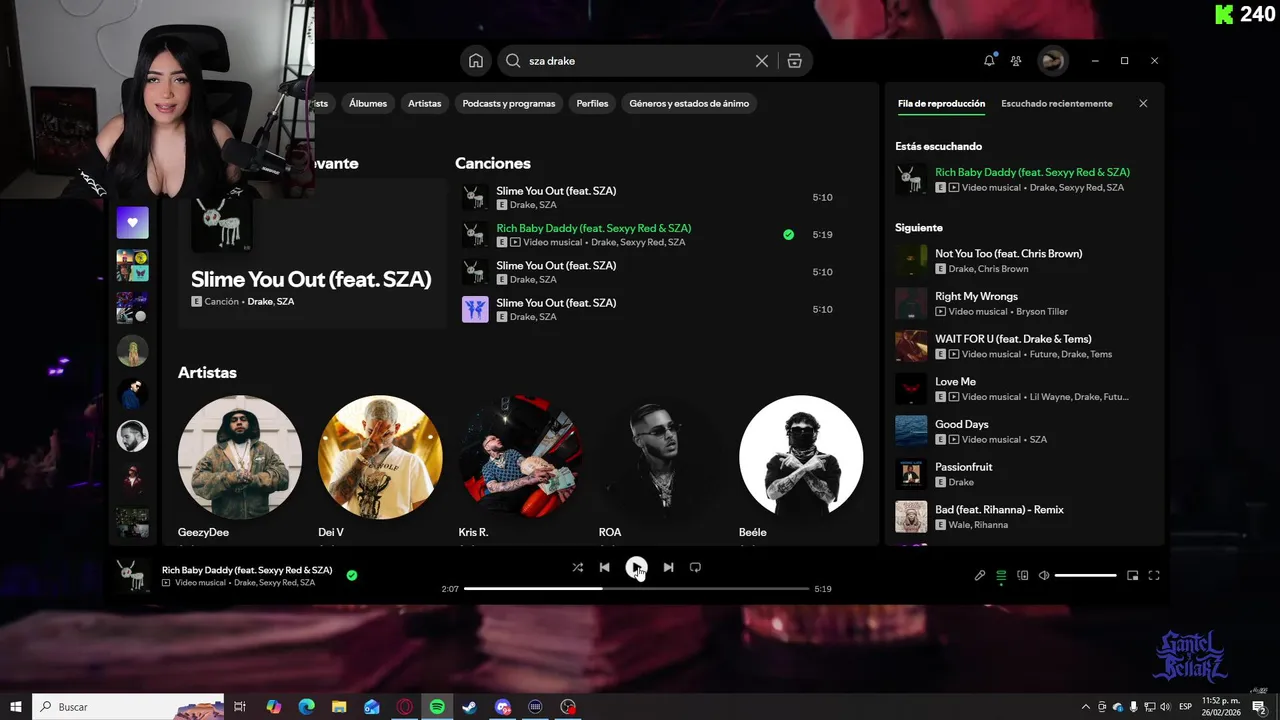This screenshot has height=720, width=1280.
Task: Open the user profile avatar menu
Action: coord(1052,61)
